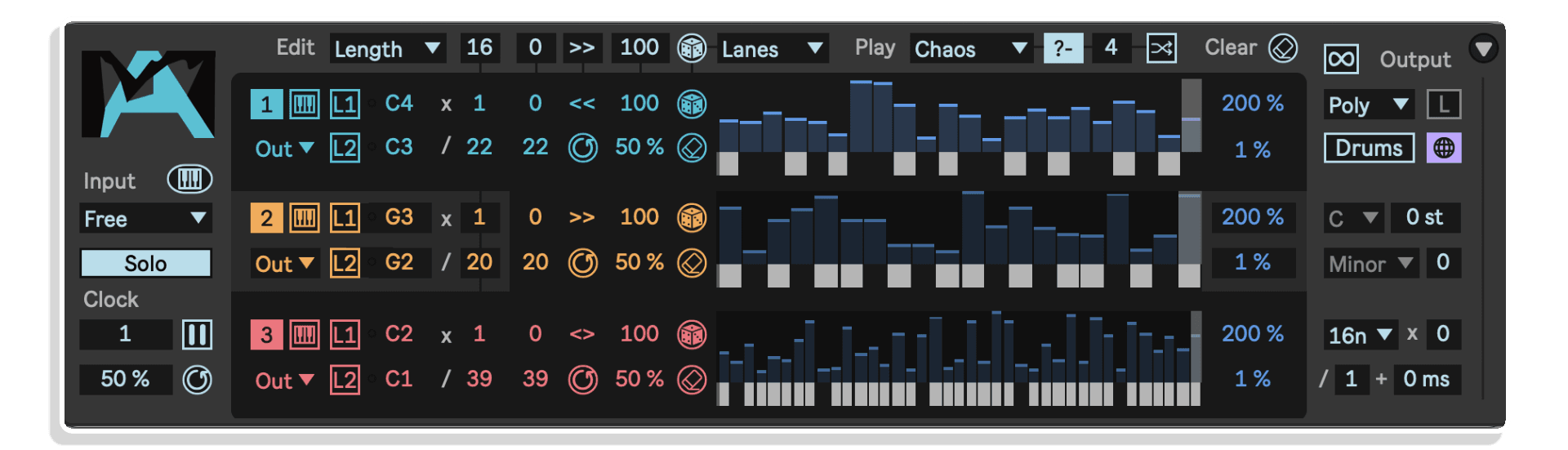1568x450 pixels.
Task: Toggle the L button next to Poly
Action: pyautogui.click(x=1444, y=105)
